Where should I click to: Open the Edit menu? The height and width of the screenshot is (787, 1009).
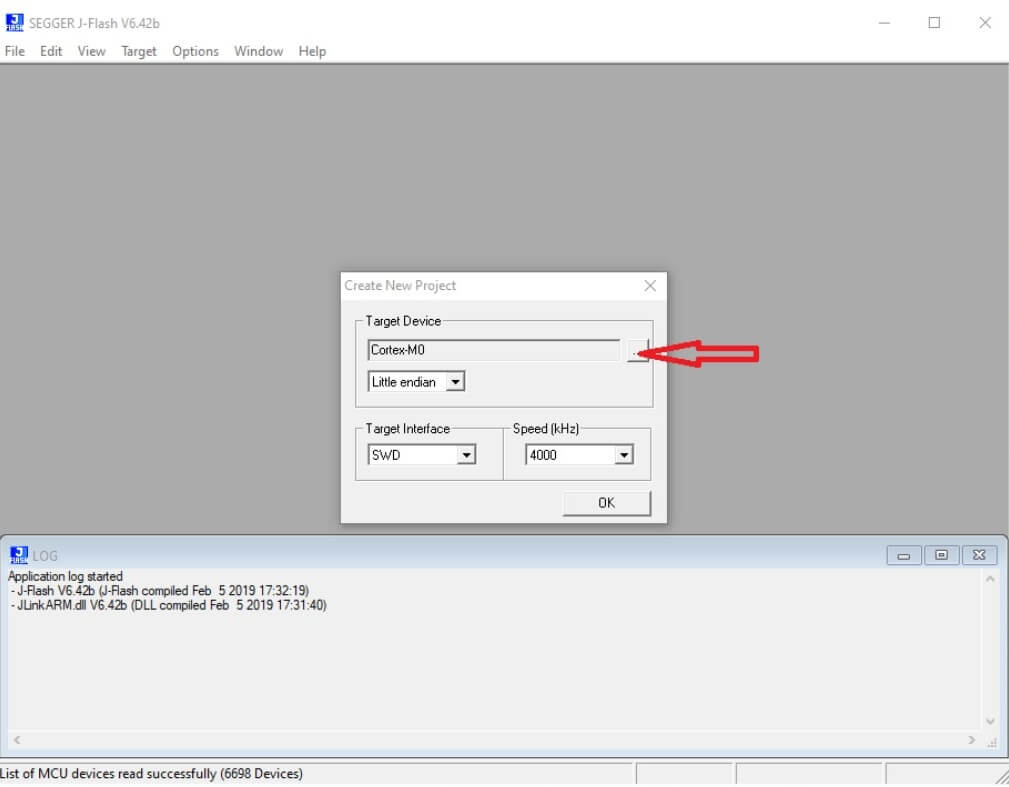(51, 51)
